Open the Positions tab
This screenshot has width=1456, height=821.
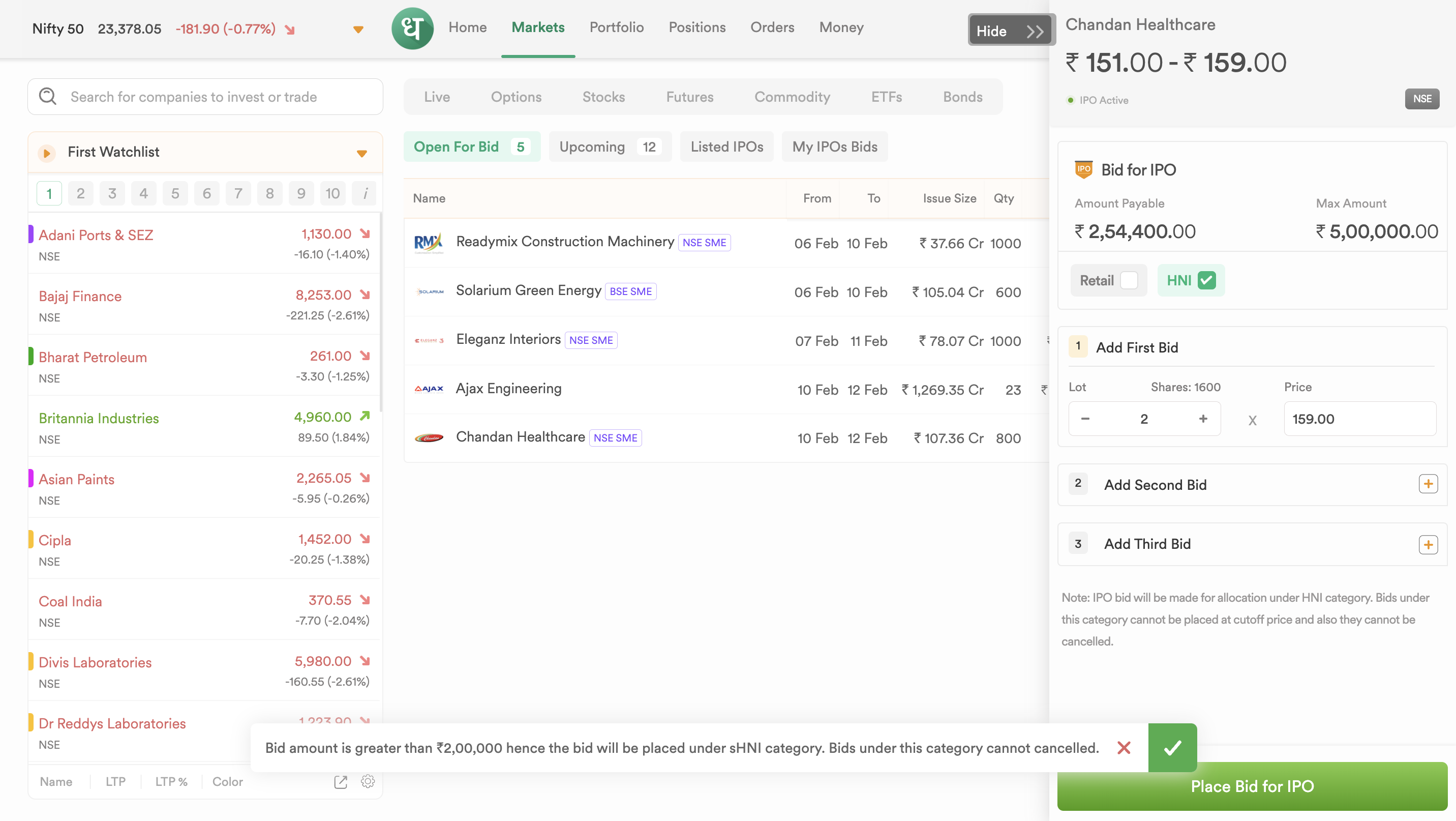pyautogui.click(x=697, y=27)
